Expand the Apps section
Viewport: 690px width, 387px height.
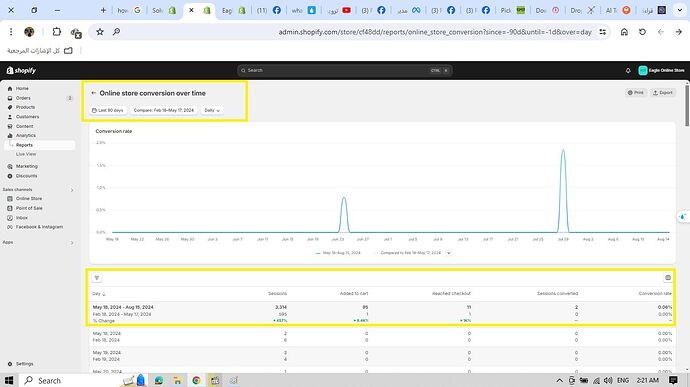point(72,243)
